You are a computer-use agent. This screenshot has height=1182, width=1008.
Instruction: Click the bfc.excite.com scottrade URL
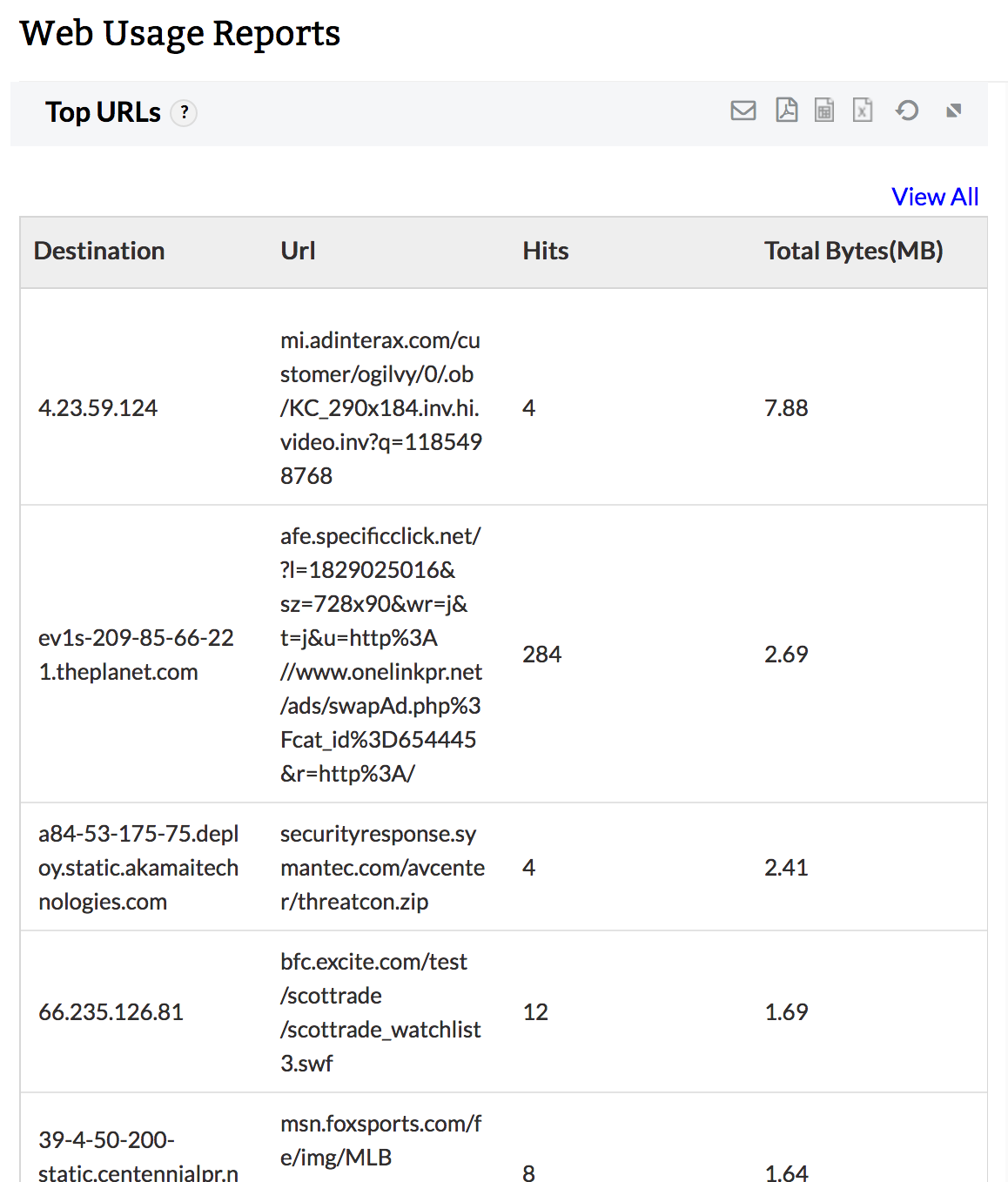point(380,1012)
